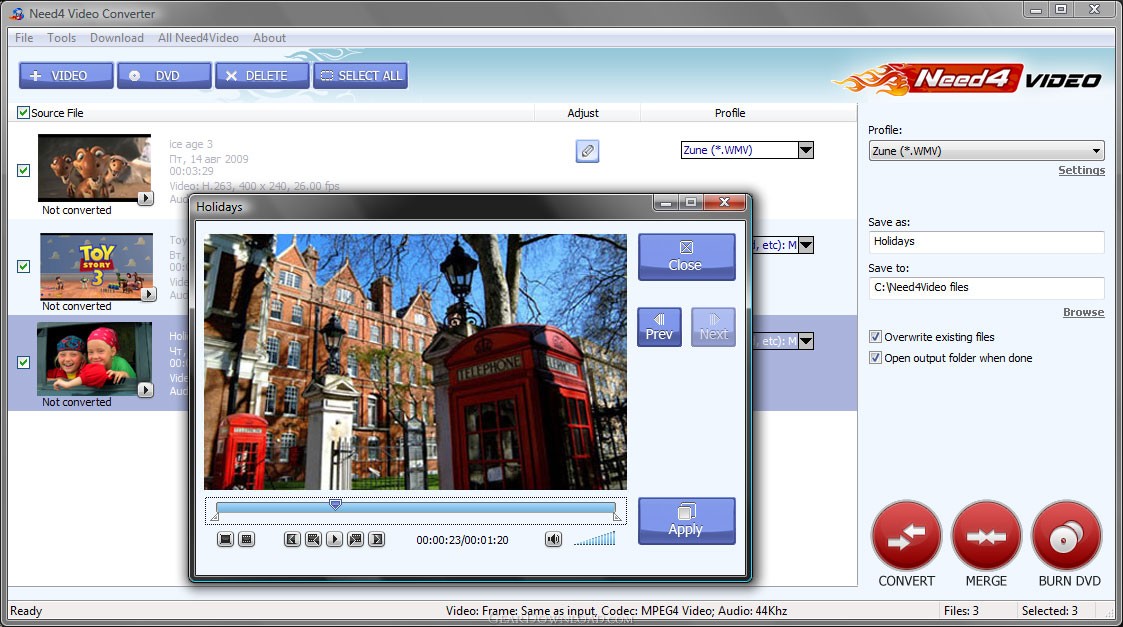Click the two kids Holidays video thumbnail

pos(95,359)
